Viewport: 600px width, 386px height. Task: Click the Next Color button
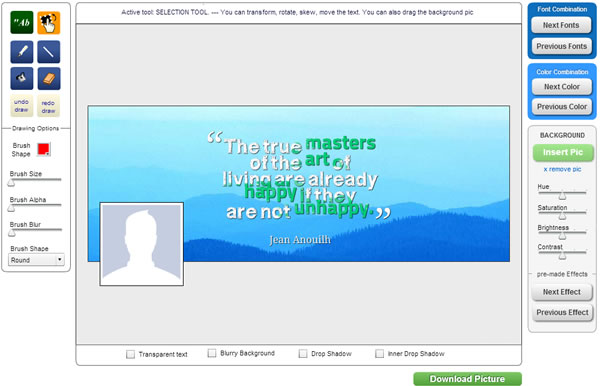click(562, 87)
